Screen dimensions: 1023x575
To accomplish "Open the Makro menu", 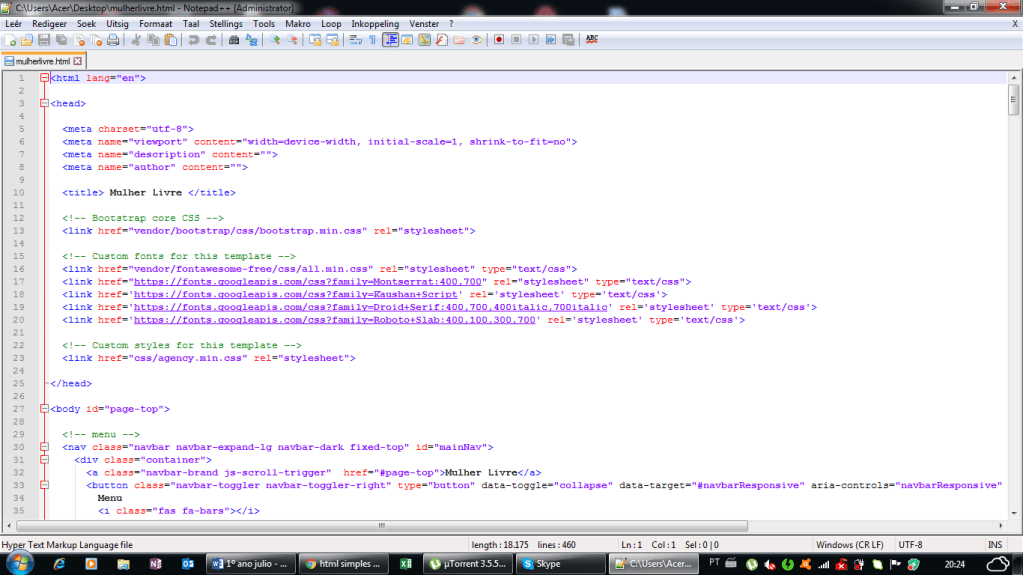I will pos(297,23).
